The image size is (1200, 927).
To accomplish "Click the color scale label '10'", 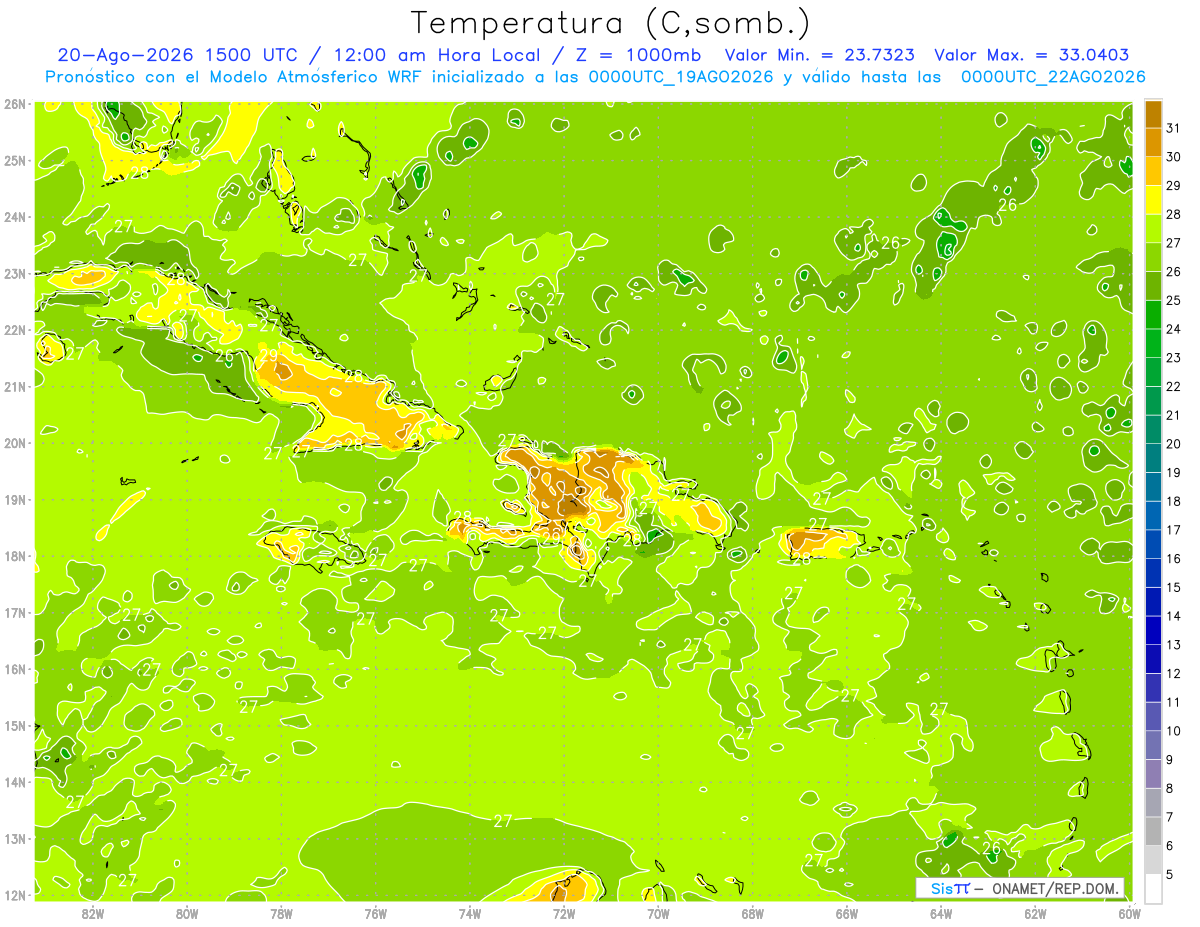I will click(x=1174, y=731).
